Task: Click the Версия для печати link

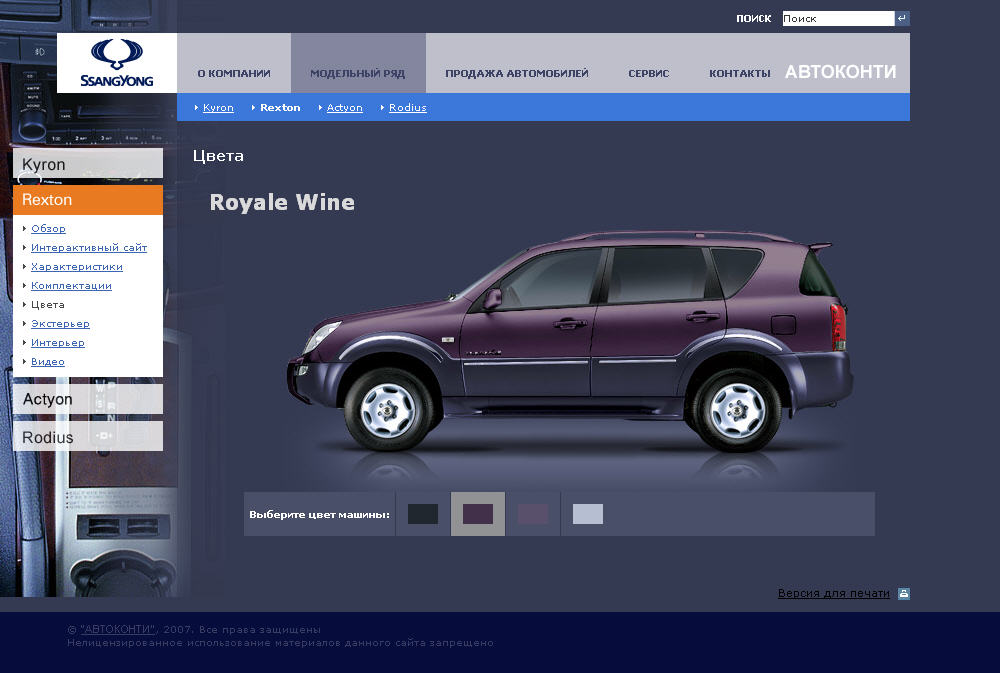Action: 833,594
